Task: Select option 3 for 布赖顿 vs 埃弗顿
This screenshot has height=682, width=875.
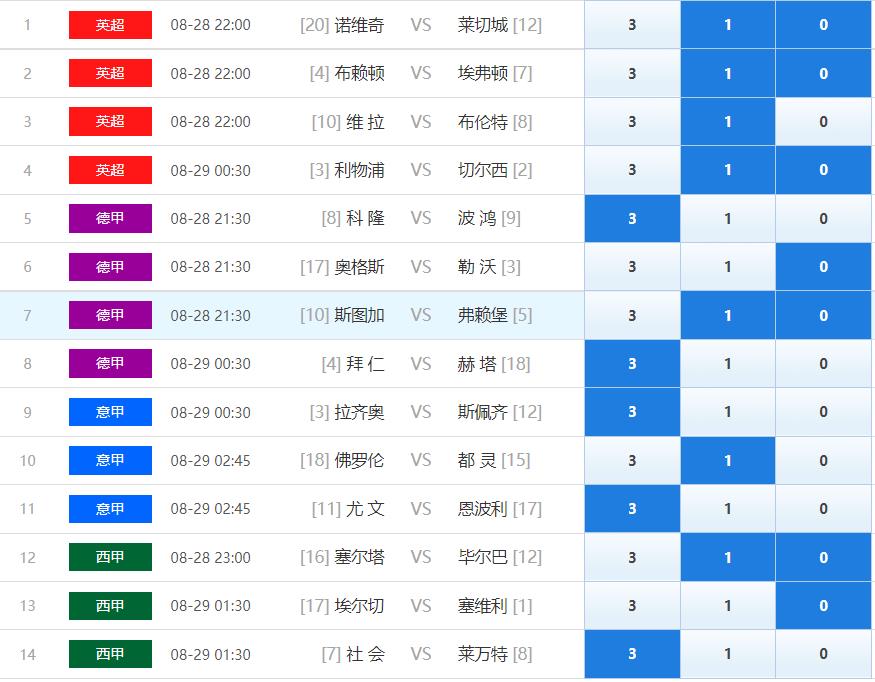Action: click(632, 73)
